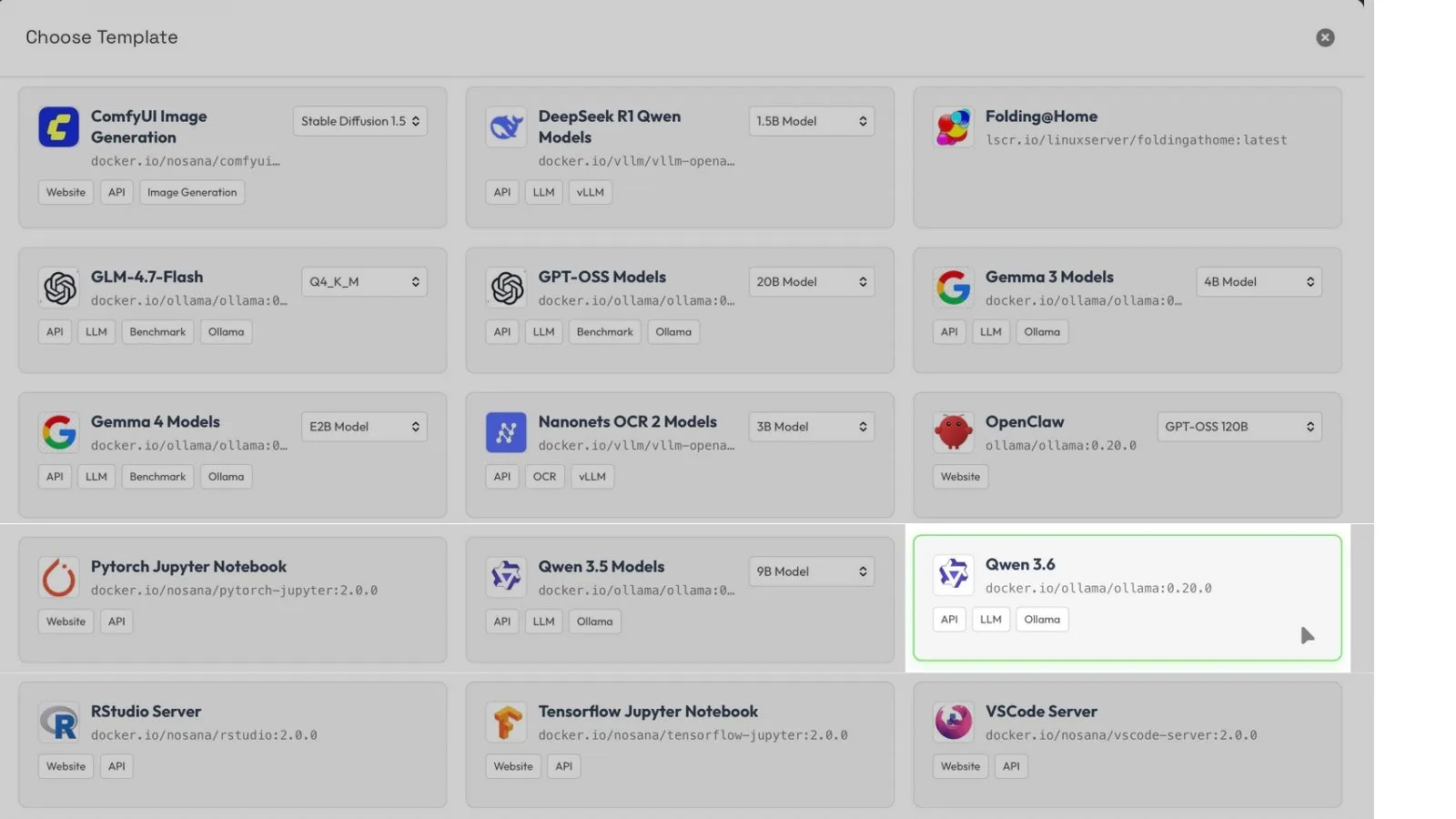
Task: Click the Website tag on OpenClaw card
Action: point(960,477)
